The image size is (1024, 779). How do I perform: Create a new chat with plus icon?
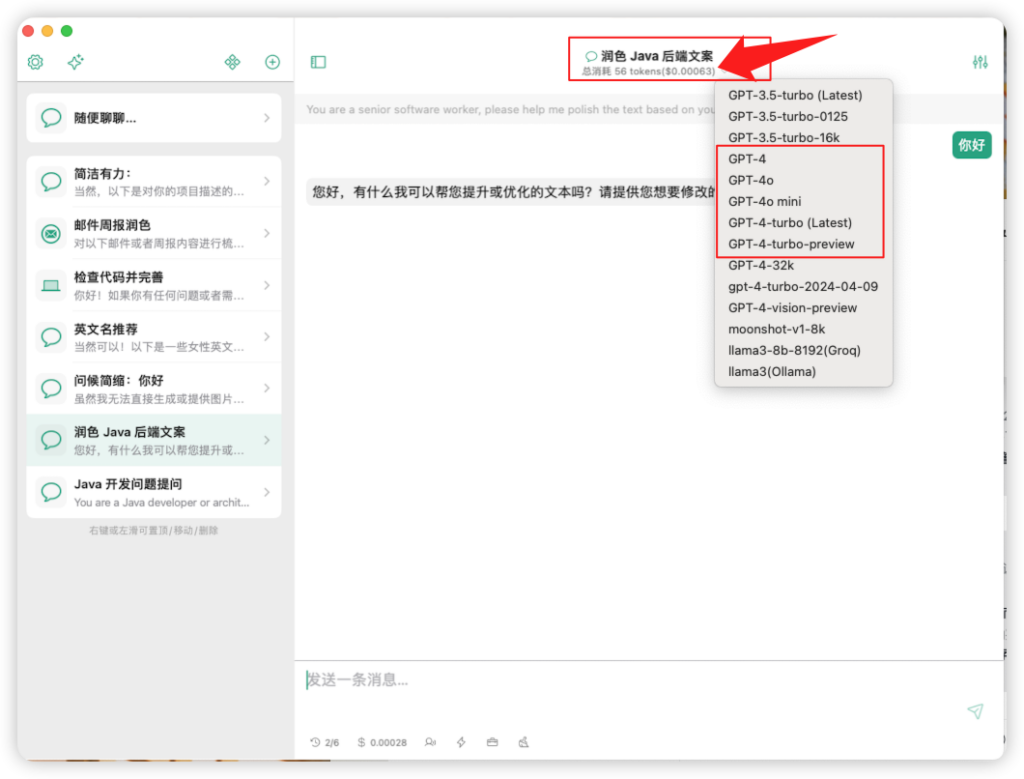click(x=272, y=62)
